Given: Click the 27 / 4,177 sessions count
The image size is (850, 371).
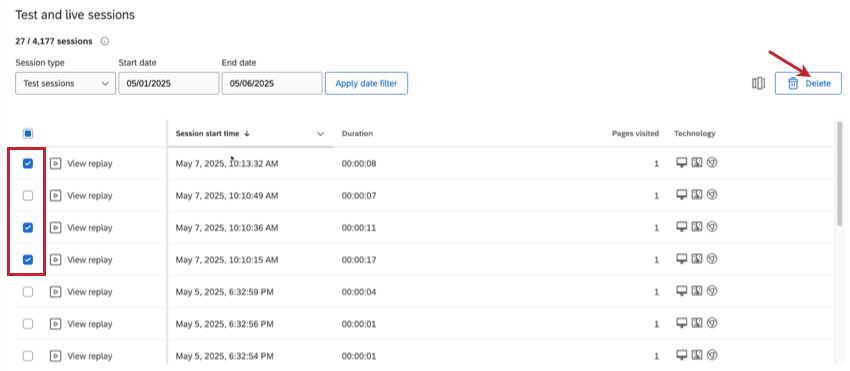Looking at the screenshot, I should click(54, 41).
